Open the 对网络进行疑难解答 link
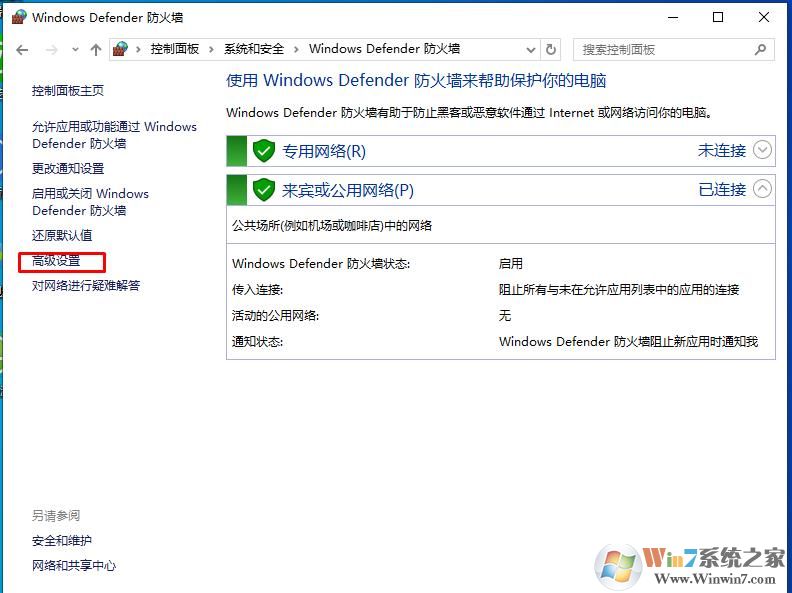The image size is (792, 593). [x=86, y=285]
